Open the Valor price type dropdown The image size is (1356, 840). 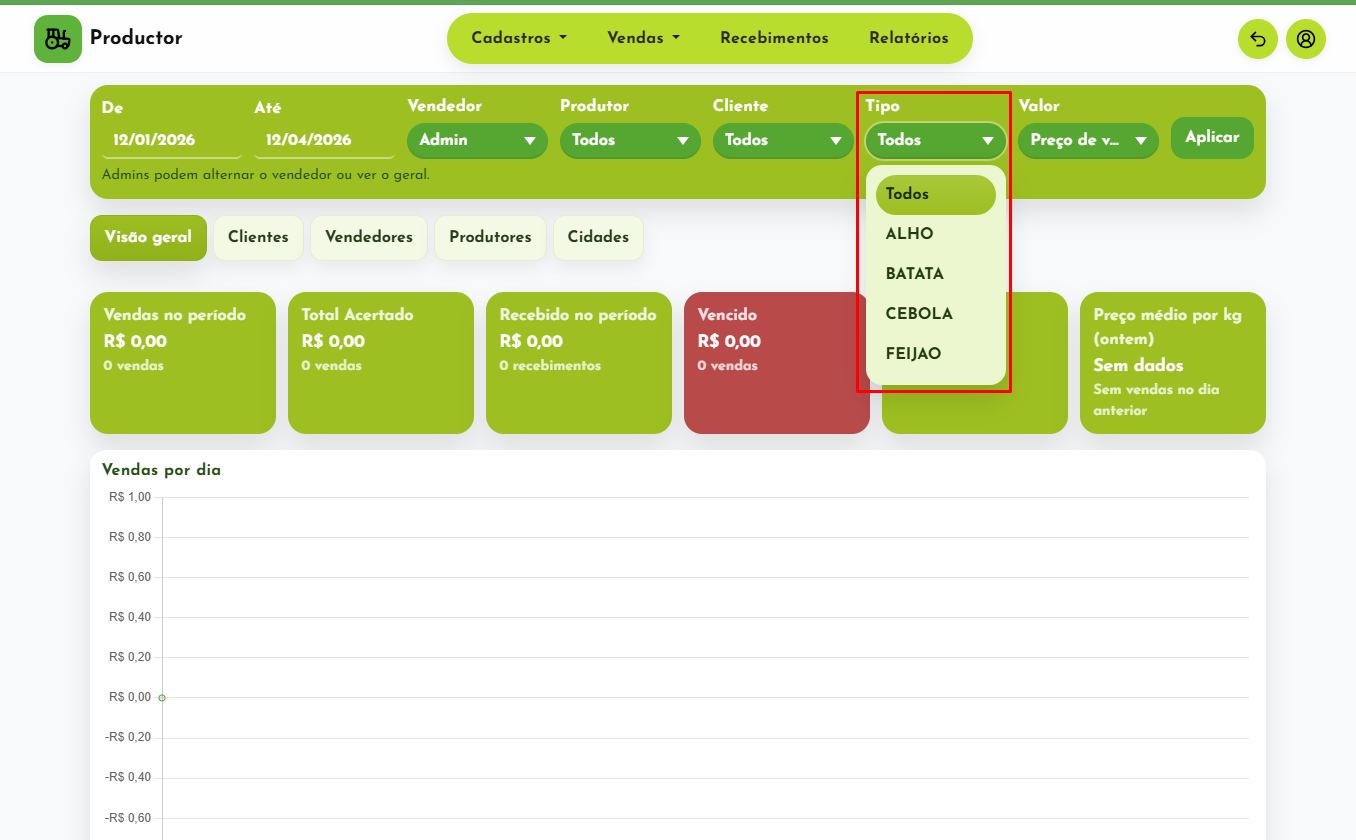[x=1088, y=141]
